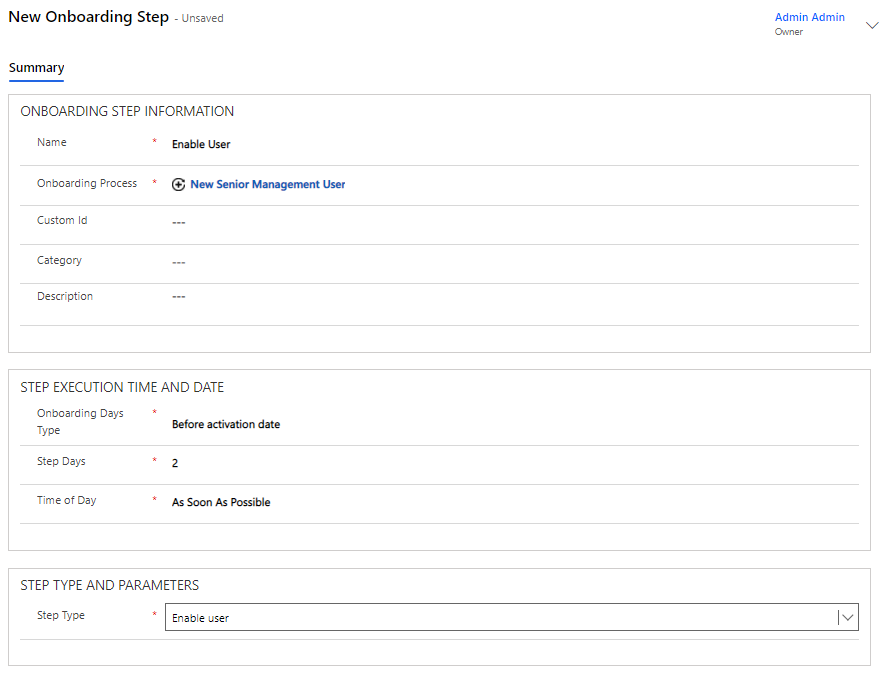The width and height of the screenshot is (891, 678).
Task: Click the Time of Day field label
Action: tap(67, 500)
